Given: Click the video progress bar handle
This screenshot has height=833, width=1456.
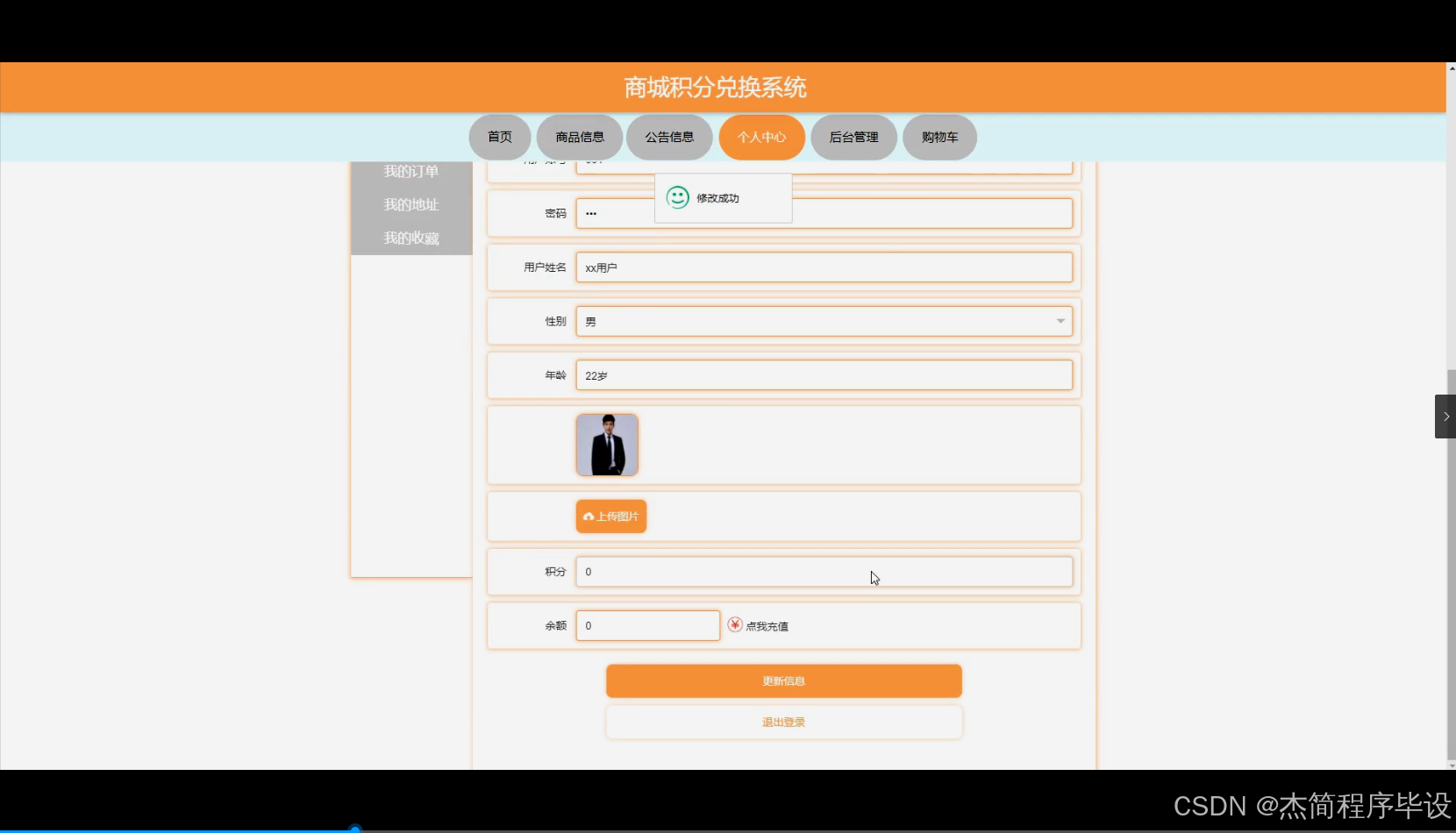Looking at the screenshot, I should [x=355, y=829].
